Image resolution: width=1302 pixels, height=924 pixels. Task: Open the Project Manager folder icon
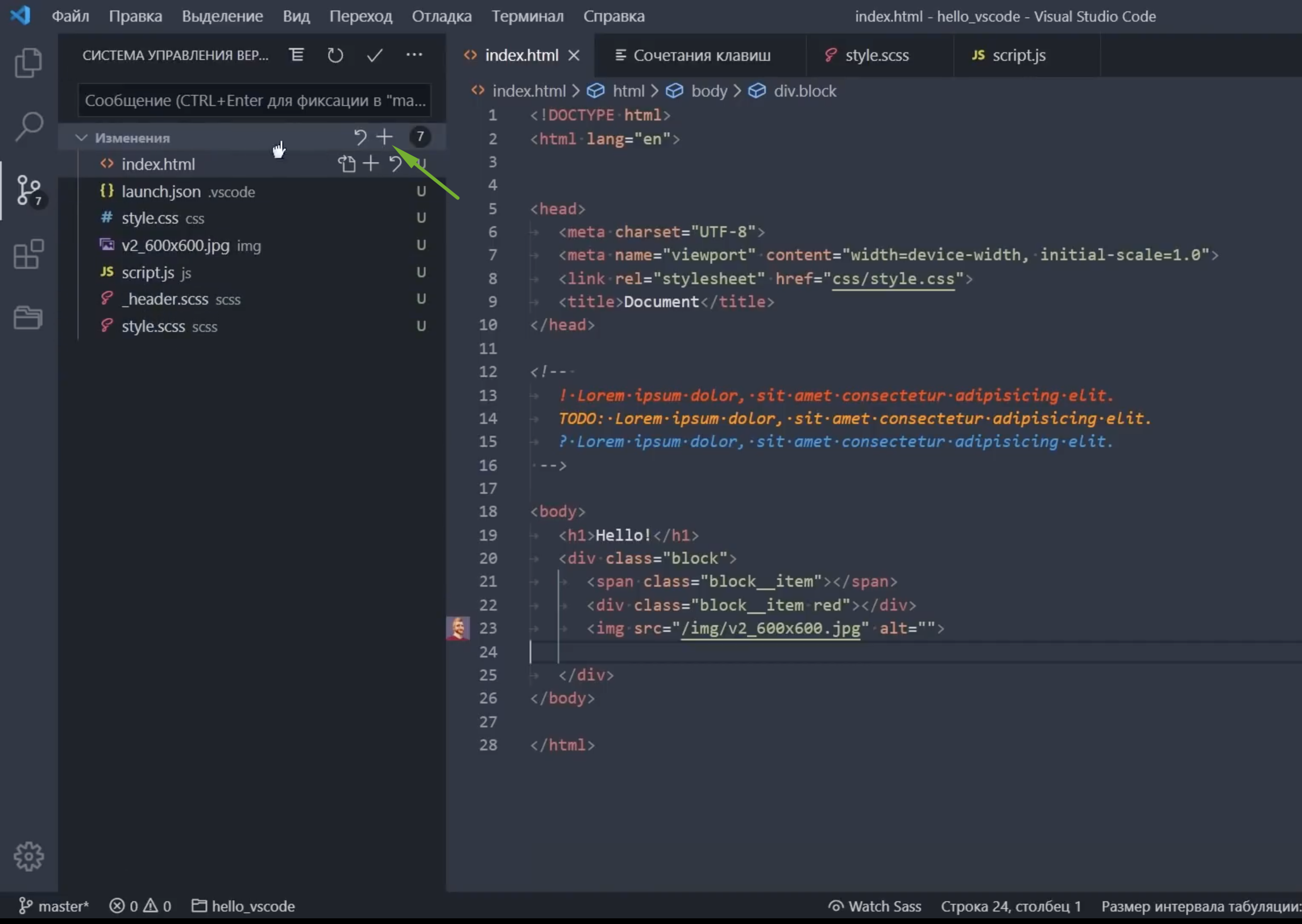28,318
